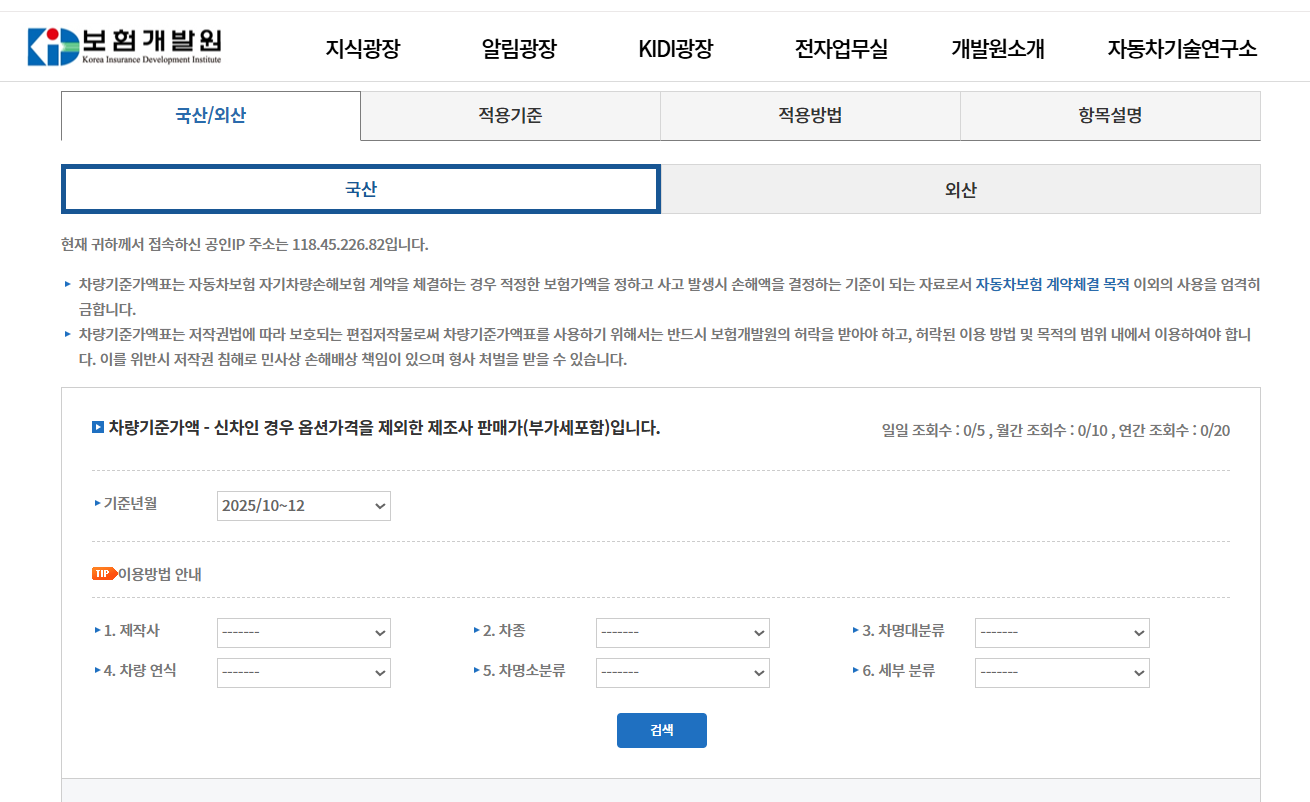Viewport: 1310px width, 802px height.
Task: Click the 2. 차종 label
Action: click(504, 630)
